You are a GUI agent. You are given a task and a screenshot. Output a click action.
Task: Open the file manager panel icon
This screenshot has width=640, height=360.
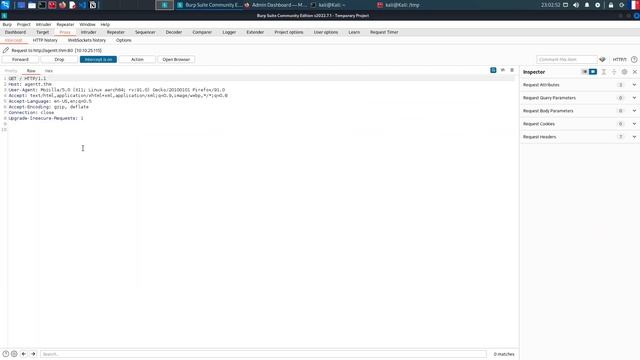pos(32,5)
